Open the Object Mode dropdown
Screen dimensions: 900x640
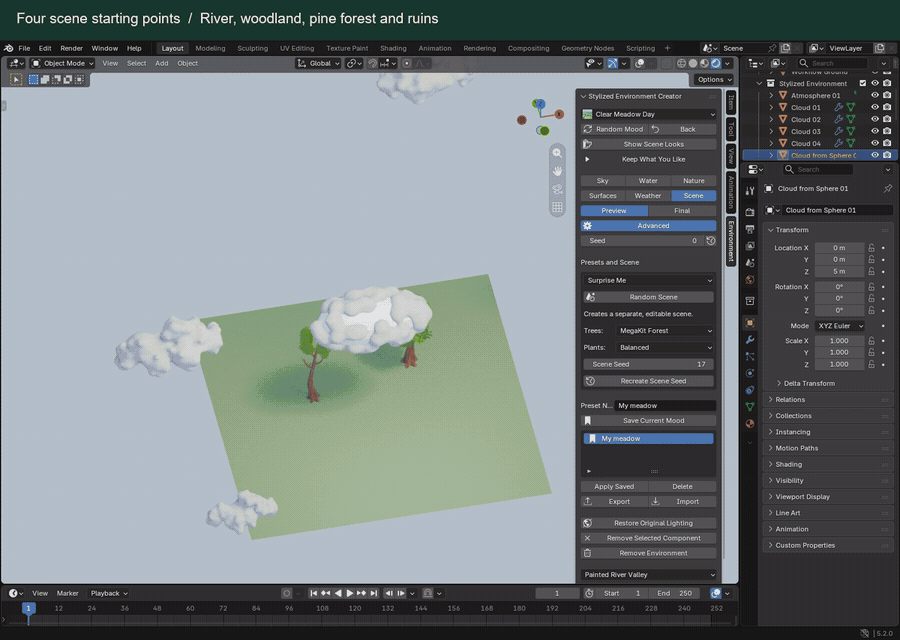62,63
